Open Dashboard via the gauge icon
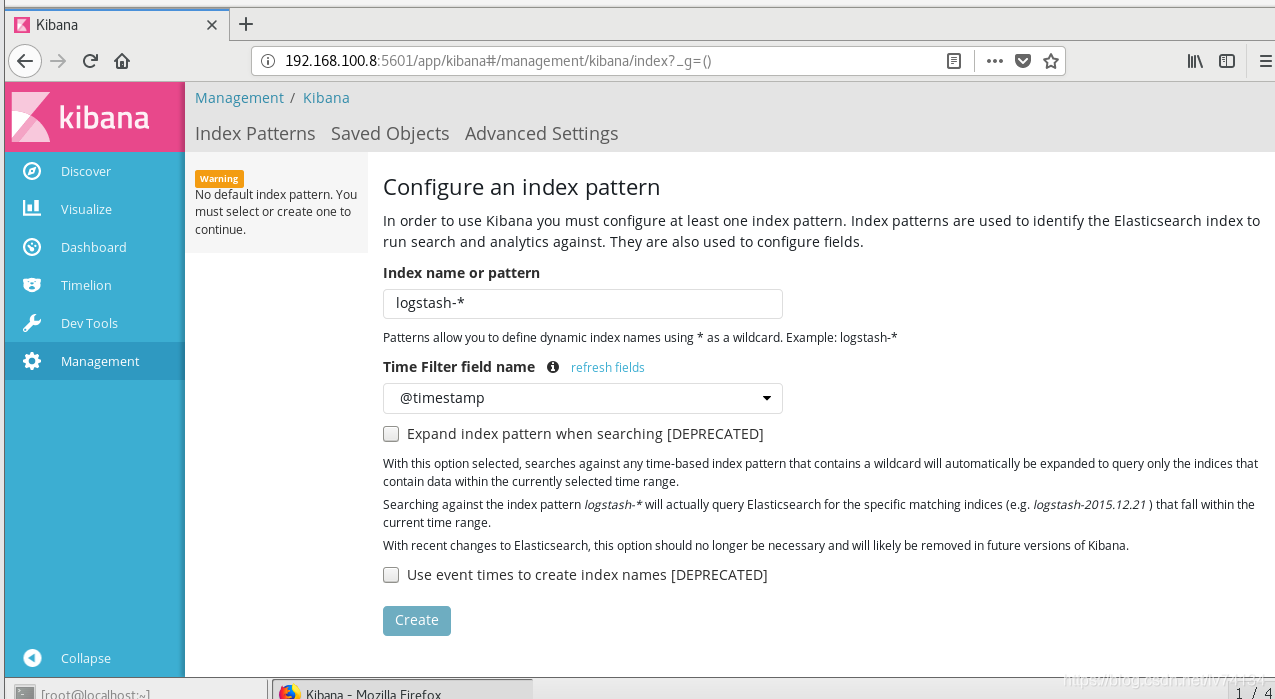Screen dimensions: 1275x699 (32, 247)
